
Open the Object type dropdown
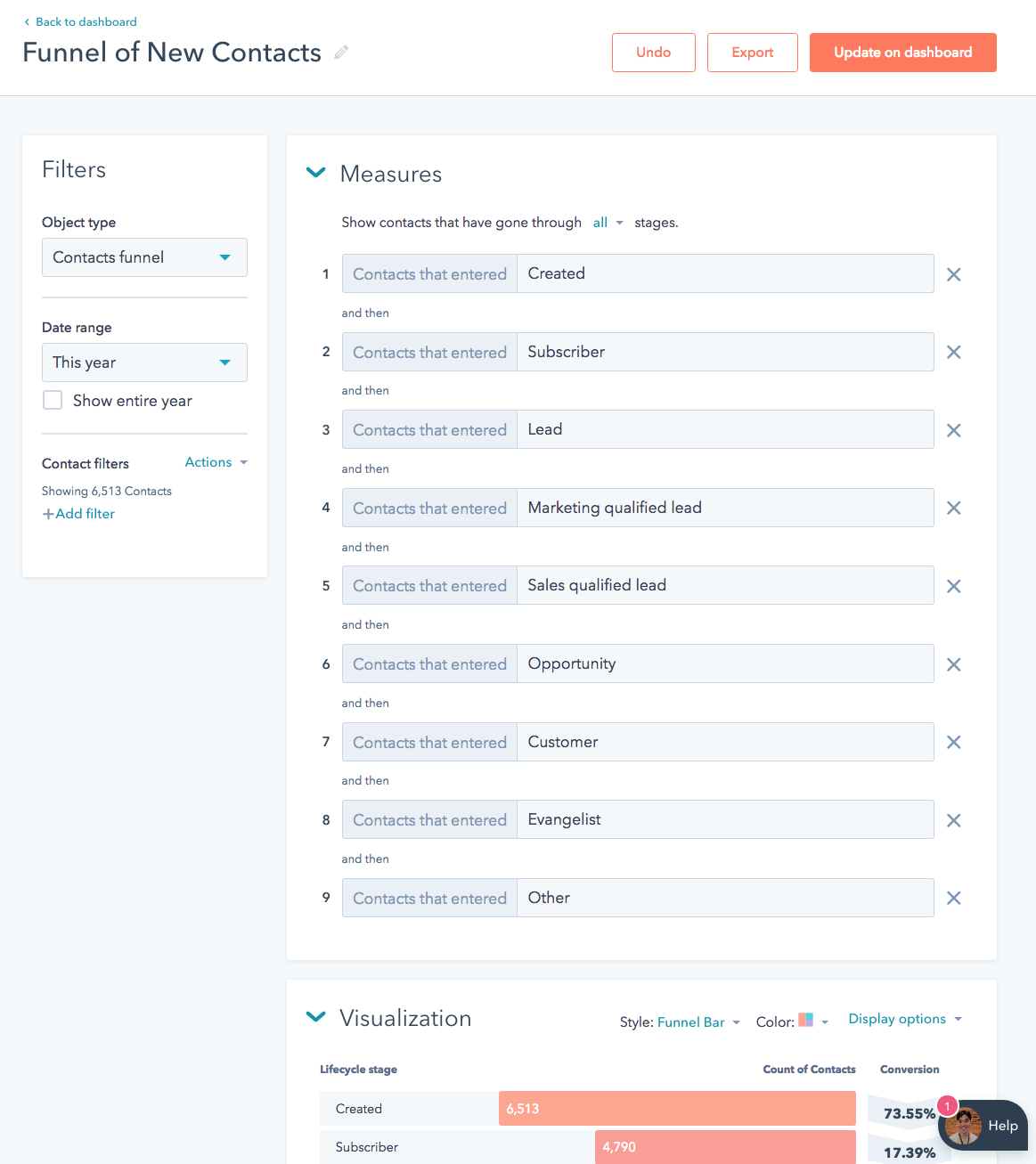[x=144, y=257]
